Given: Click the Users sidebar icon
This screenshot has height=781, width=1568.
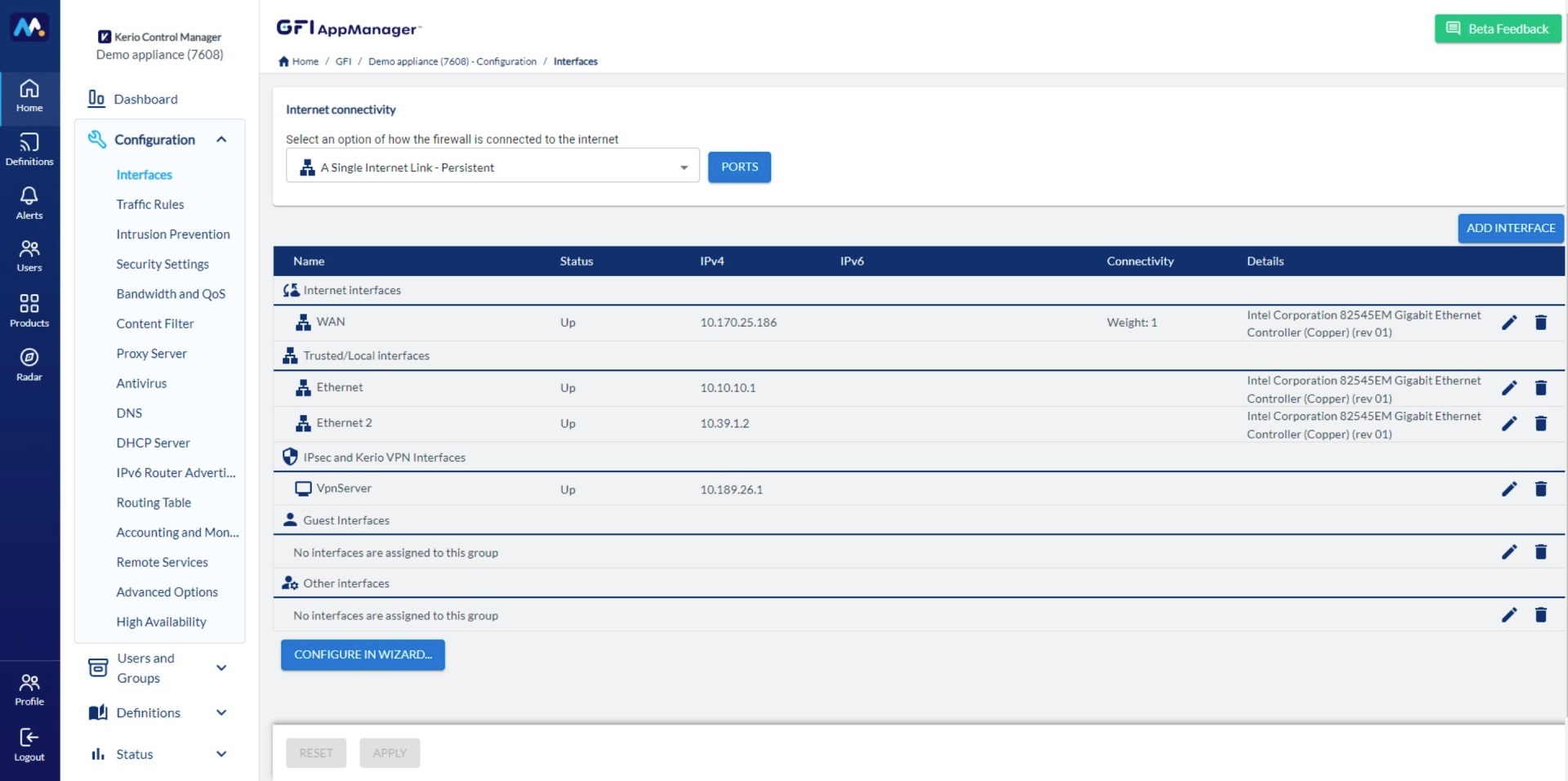Looking at the screenshot, I should click(29, 255).
